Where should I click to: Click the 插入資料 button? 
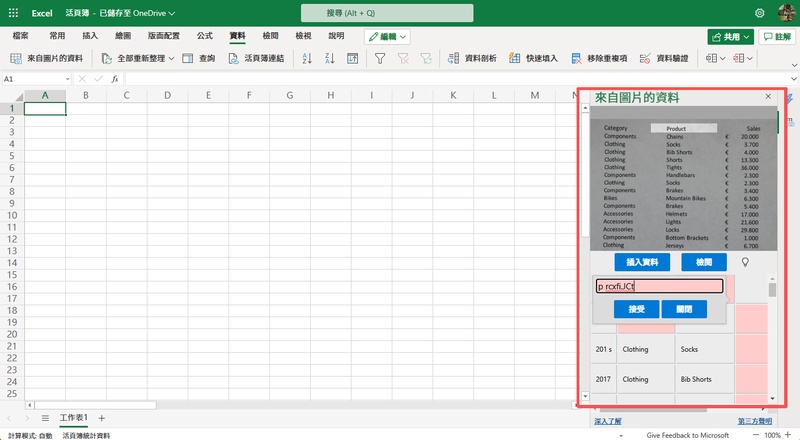[x=642, y=262]
